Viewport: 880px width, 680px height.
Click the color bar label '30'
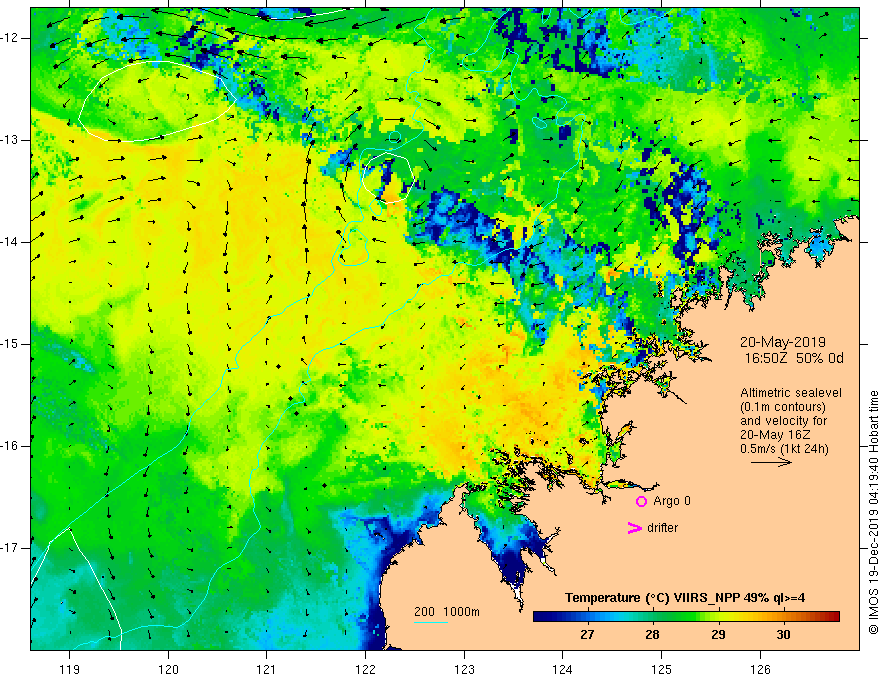click(x=783, y=635)
